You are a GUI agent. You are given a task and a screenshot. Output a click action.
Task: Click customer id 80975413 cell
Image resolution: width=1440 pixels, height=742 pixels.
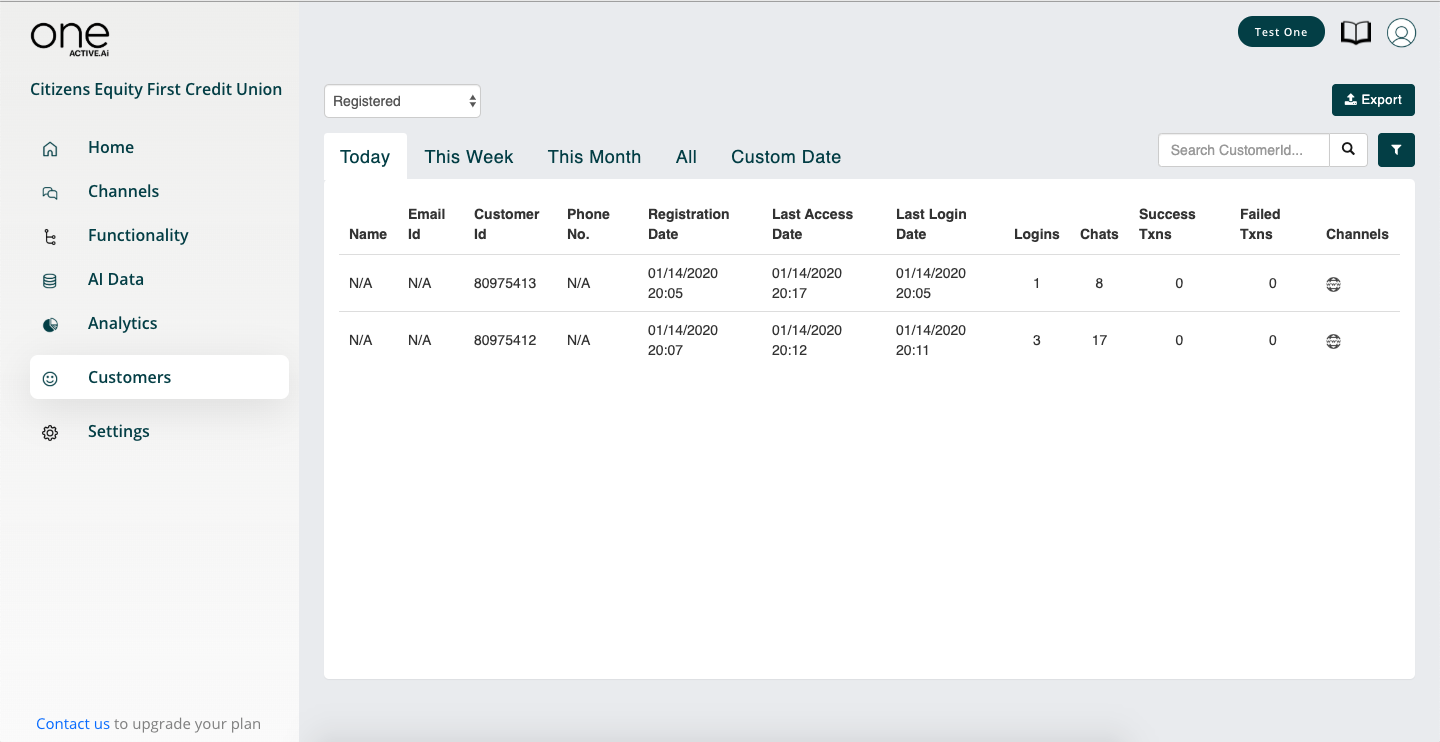(x=505, y=283)
